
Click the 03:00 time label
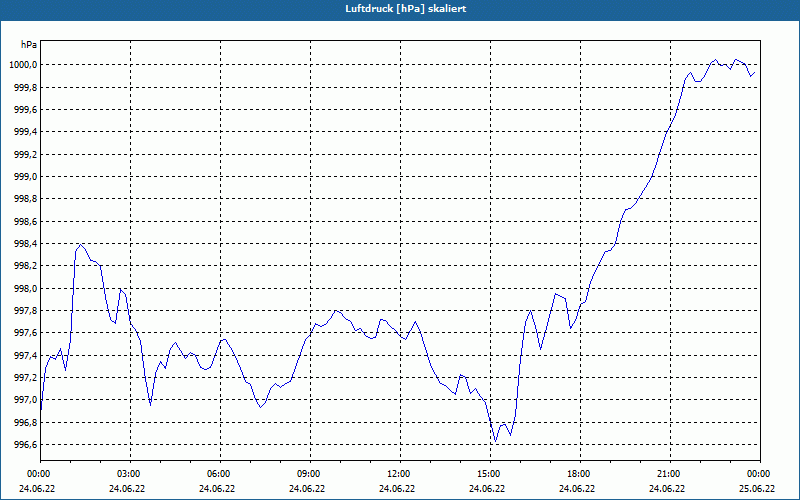(x=128, y=474)
